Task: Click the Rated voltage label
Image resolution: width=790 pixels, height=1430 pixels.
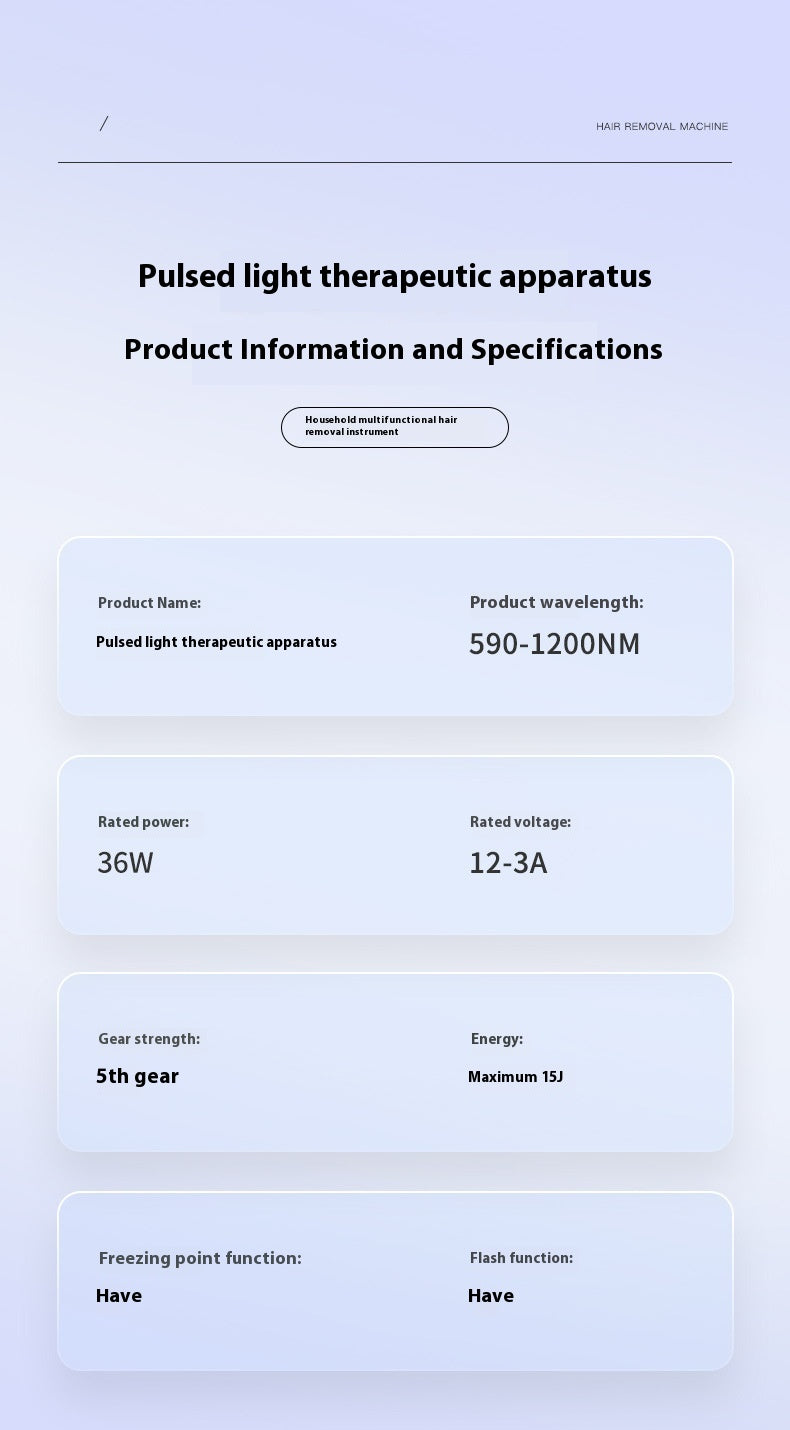Action: point(520,822)
